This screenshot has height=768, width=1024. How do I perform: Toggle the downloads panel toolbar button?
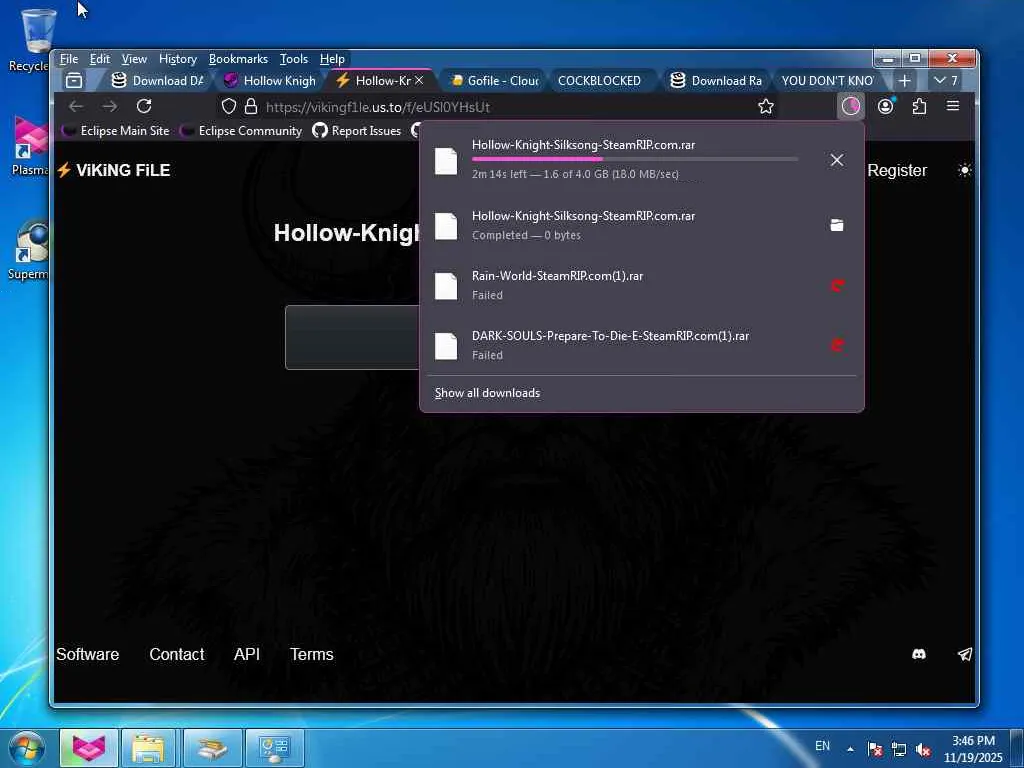(850, 106)
